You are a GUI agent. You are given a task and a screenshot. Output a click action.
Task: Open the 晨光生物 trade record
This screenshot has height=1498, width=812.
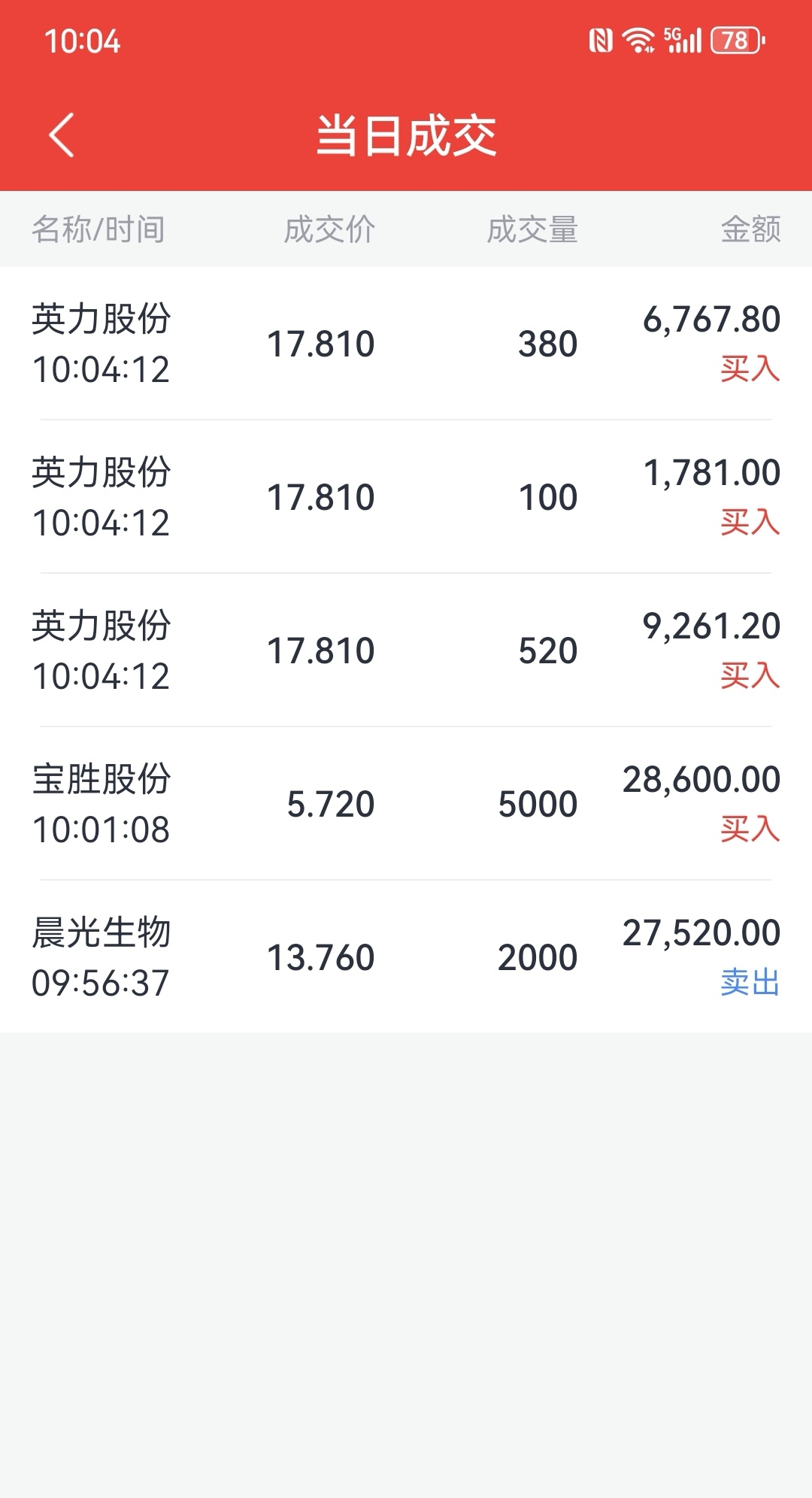coord(406,957)
